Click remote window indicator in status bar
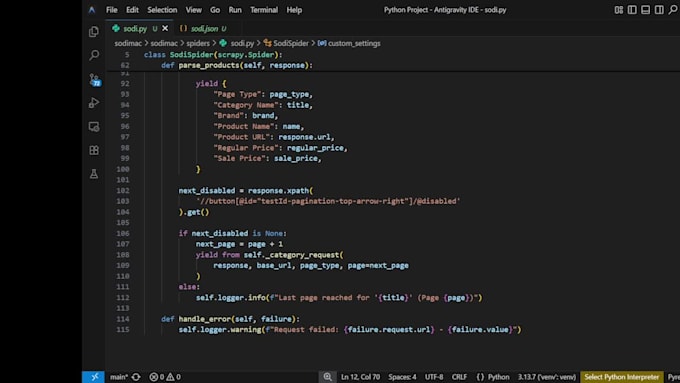The image size is (680, 383). click(x=93, y=377)
